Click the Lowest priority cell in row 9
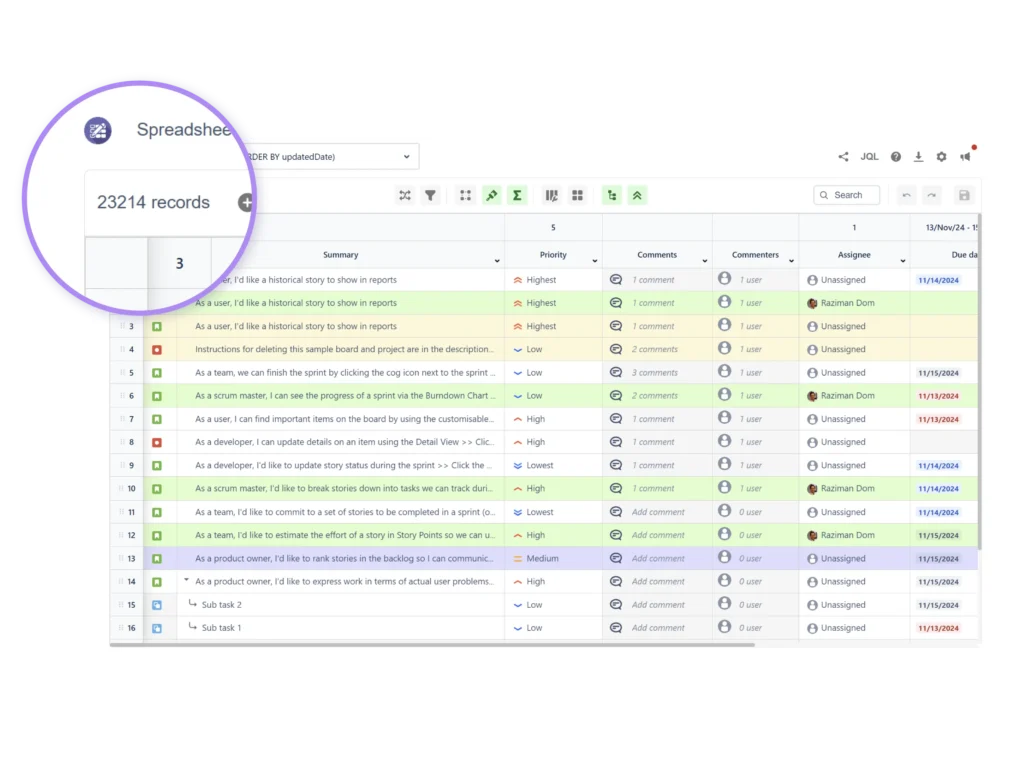 (553, 466)
